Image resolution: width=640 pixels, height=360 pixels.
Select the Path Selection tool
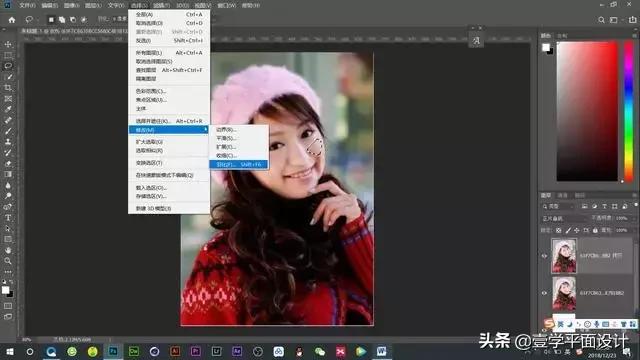point(8,229)
